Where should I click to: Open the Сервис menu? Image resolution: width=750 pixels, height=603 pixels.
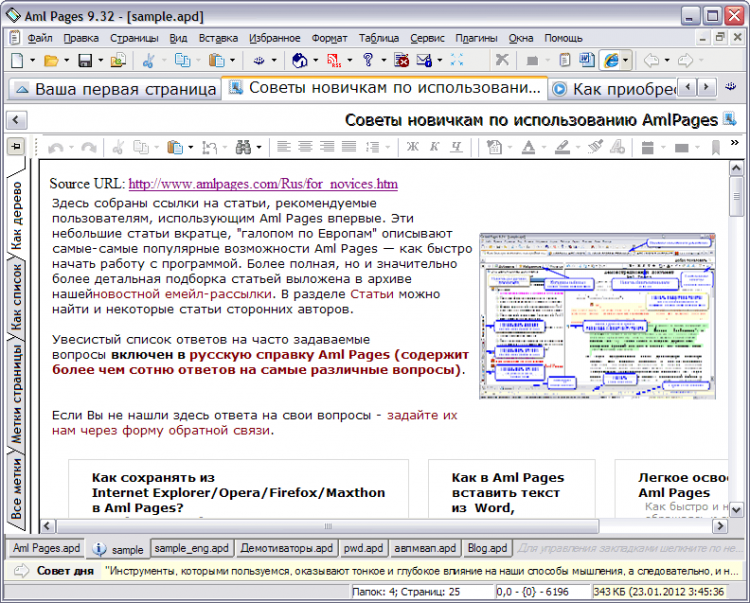coord(427,38)
